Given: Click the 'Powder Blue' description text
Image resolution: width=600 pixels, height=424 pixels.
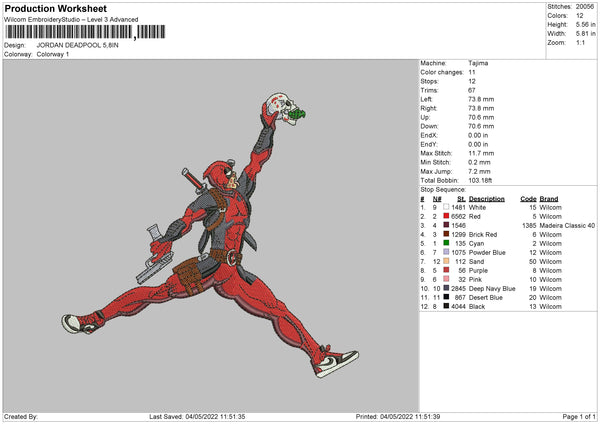Looking at the screenshot, I should (x=487, y=252).
